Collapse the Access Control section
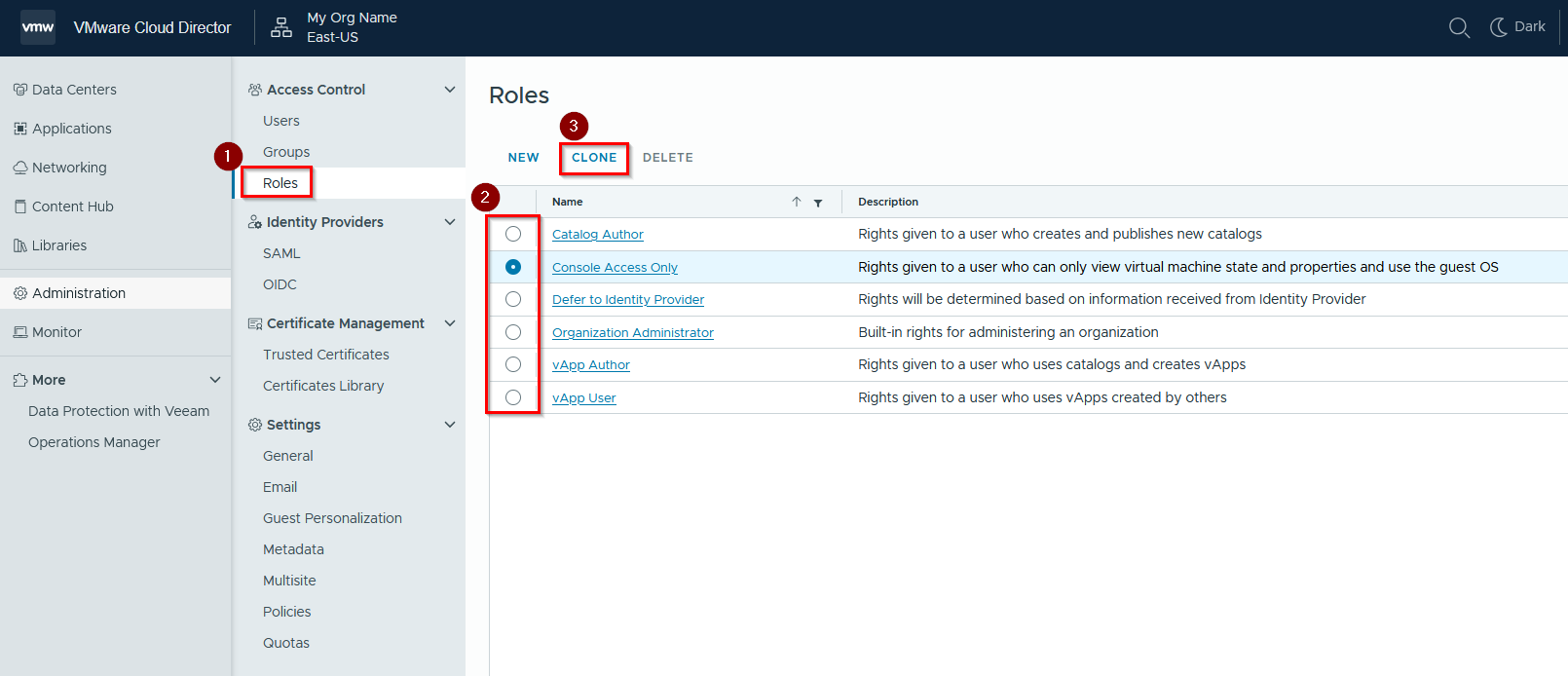Image resolution: width=1568 pixels, height=676 pixels. coord(450,90)
